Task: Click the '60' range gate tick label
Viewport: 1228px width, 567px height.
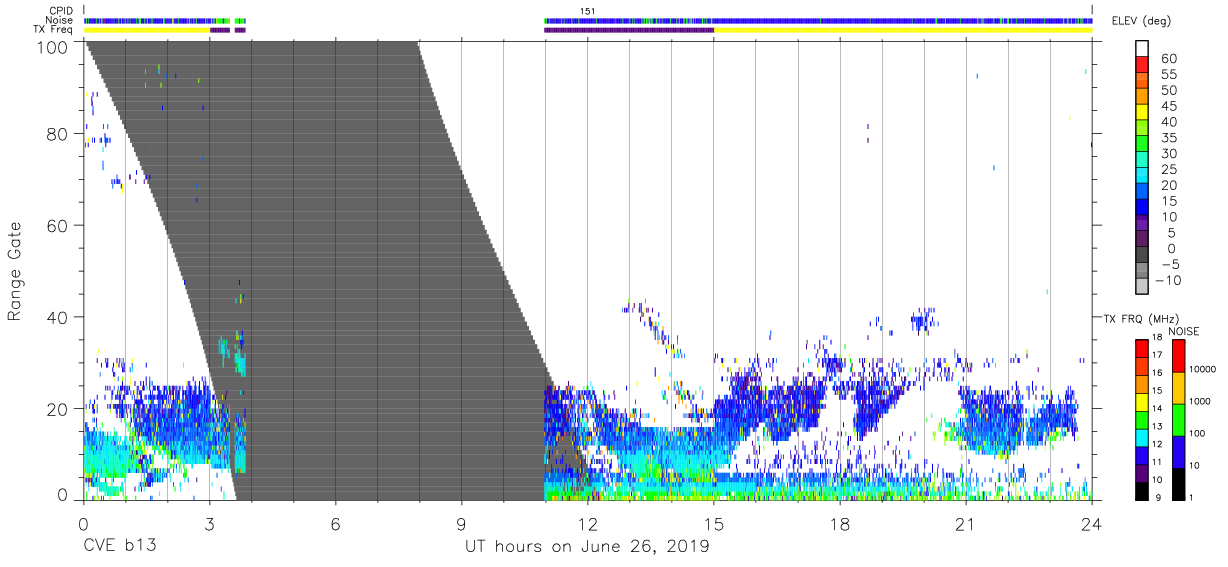Action: coord(57,226)
